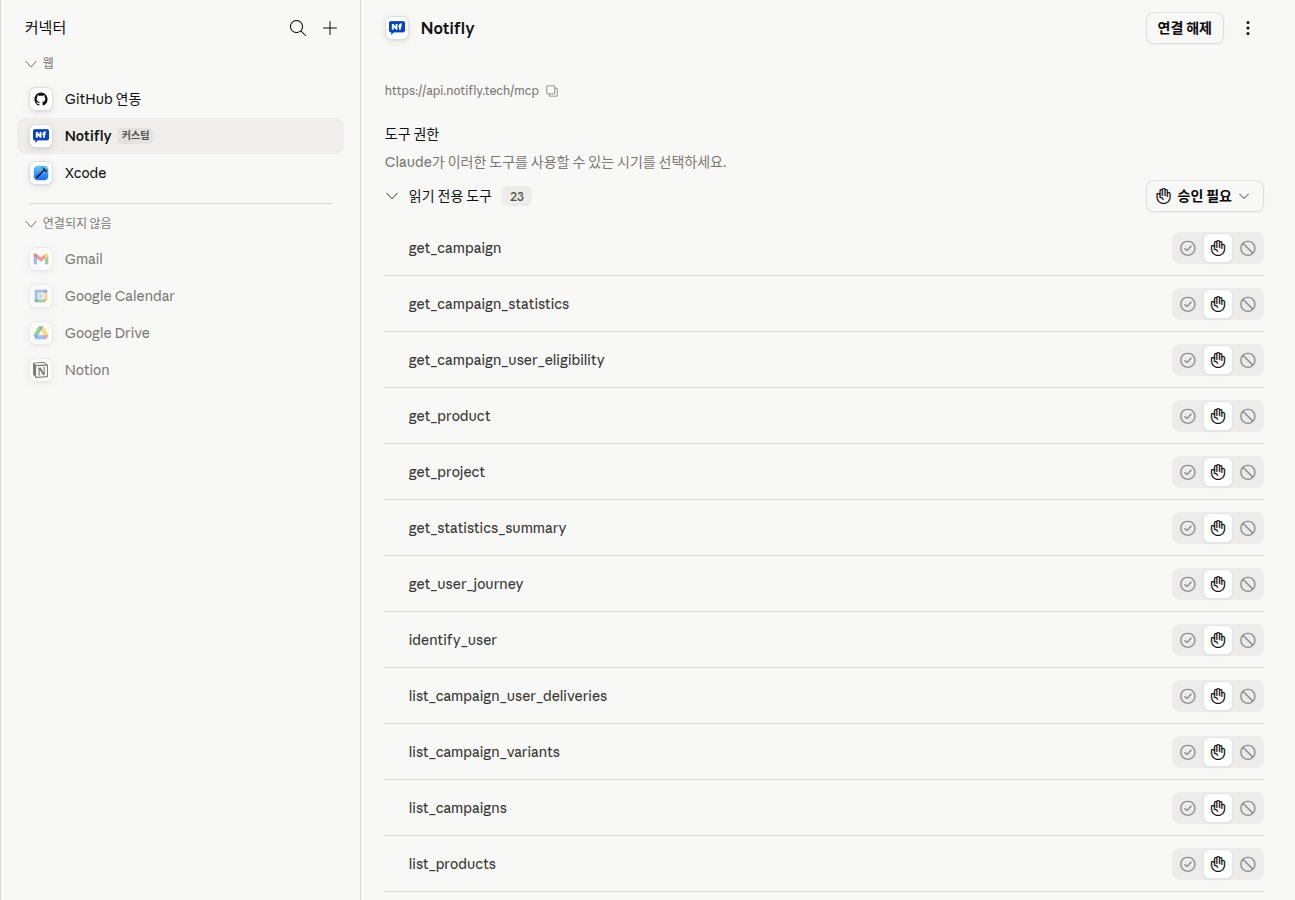1295x900 pixels.
Task: Require approval for get_project
Action: (x=1218, y=472)
